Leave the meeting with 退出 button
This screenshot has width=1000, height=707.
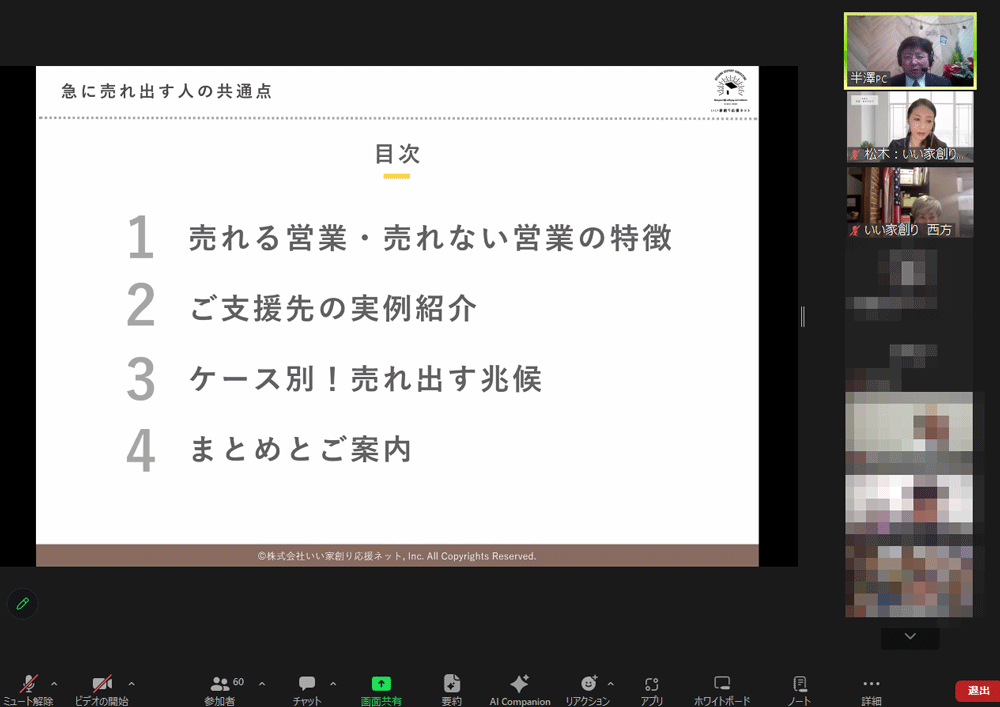coord(977,691)
